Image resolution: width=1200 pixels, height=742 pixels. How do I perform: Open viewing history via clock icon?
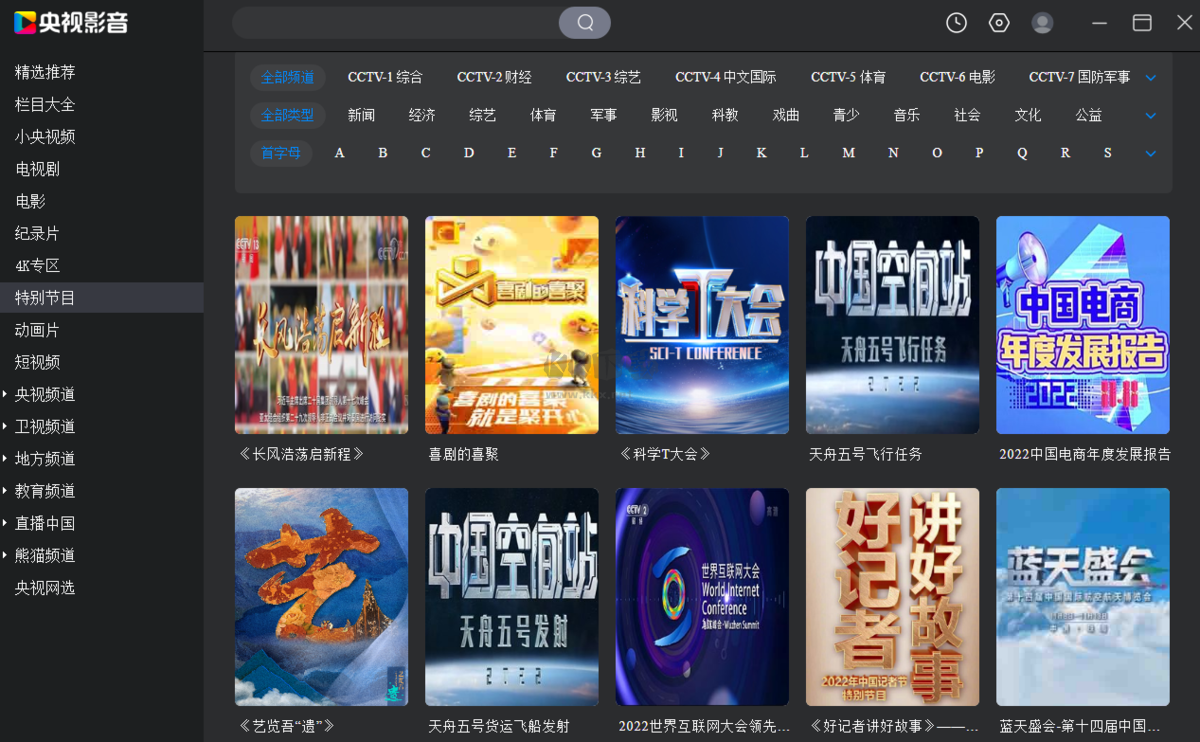pos(955,22)
